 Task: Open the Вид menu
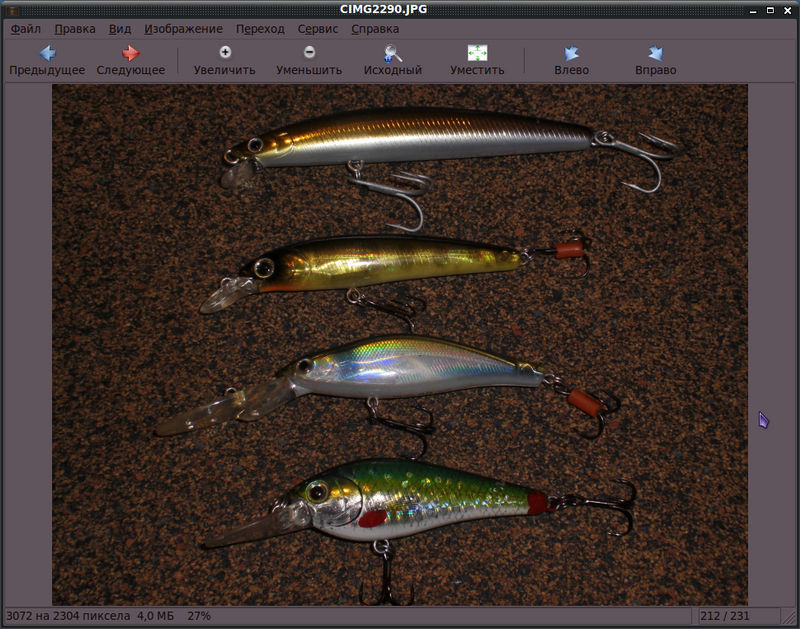pyautogui.click(x=120, y=29)
